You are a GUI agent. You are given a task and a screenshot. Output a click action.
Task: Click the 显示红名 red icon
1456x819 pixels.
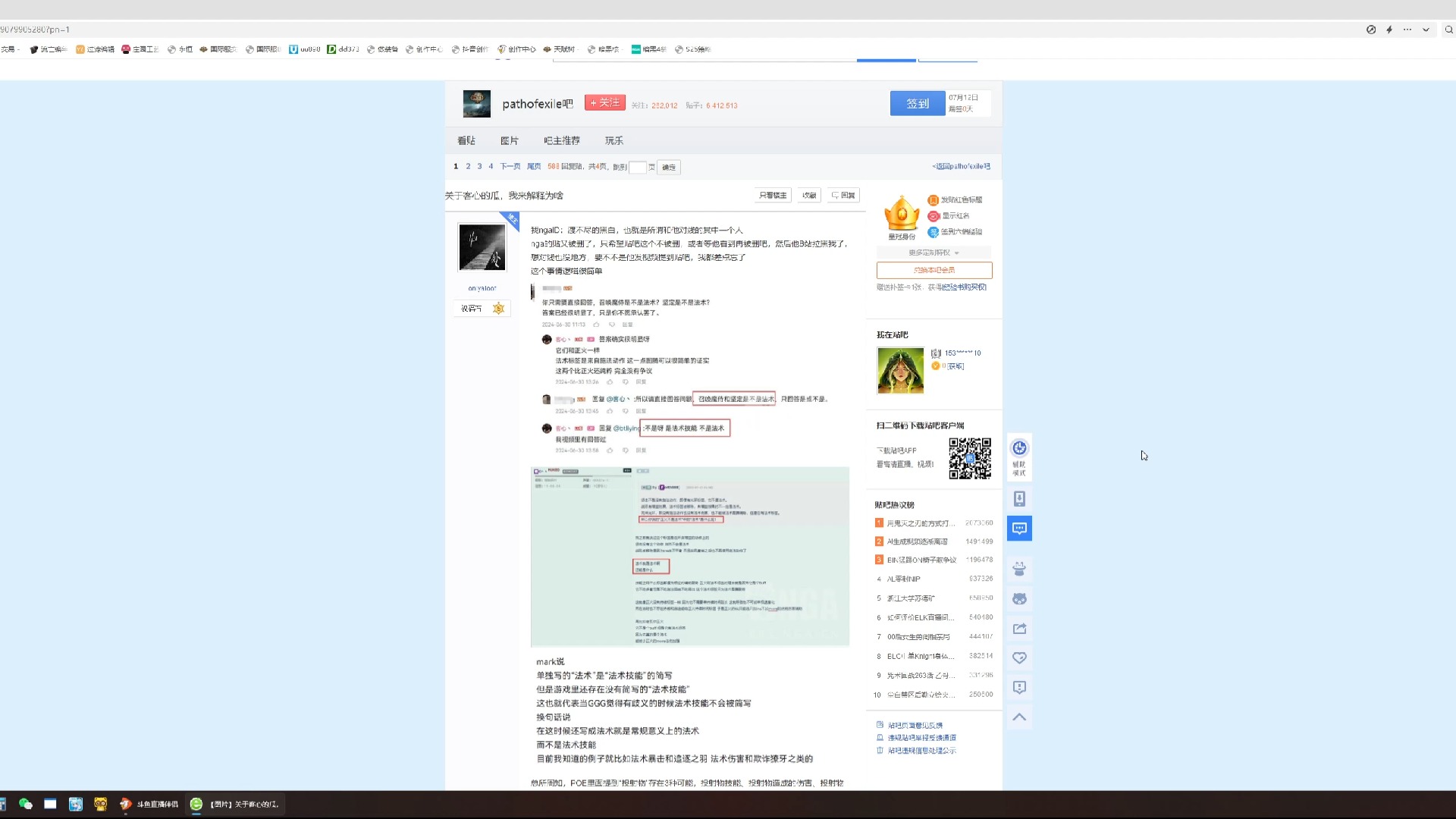coord(933,216)
